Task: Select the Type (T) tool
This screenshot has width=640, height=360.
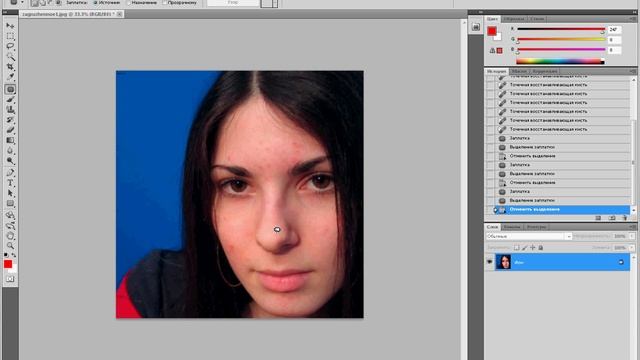Action: (10, 183)
